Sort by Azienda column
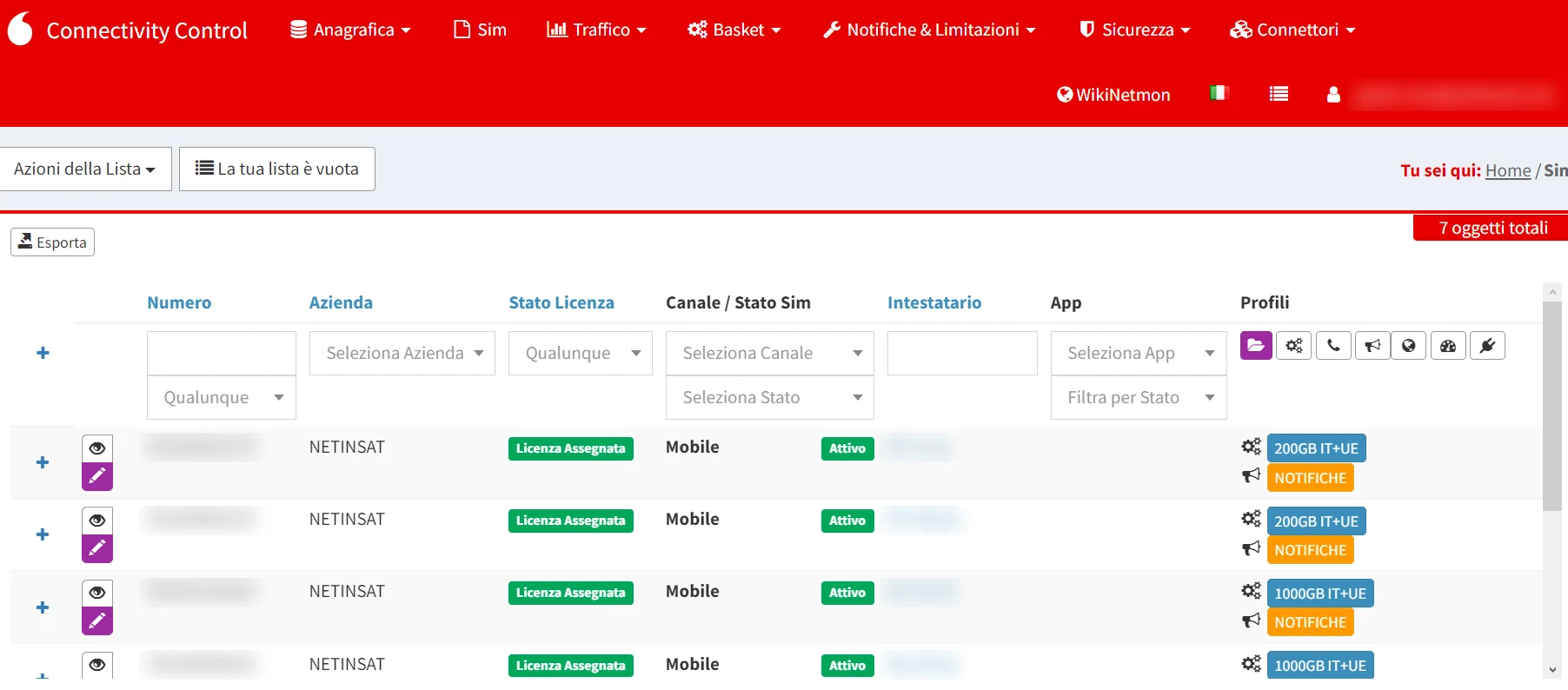The height and width of the screenshot is (690, 1568). tap(341, 302)
